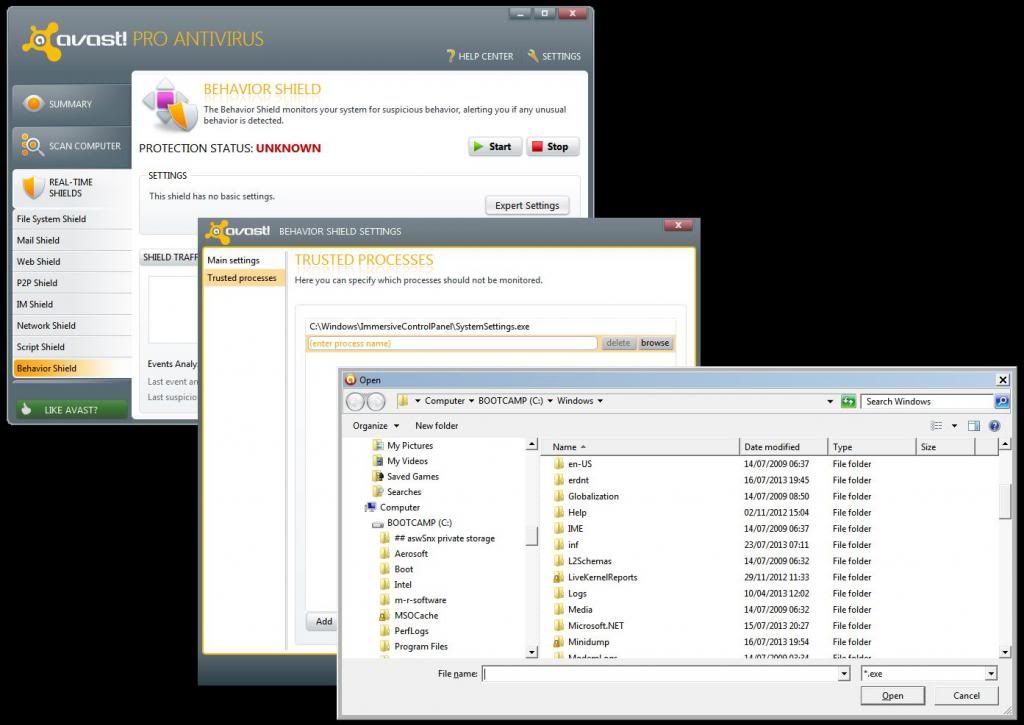Click the green Start play icon
Image resolution: width=1024 pixels, height=725 pixels.
pyautogui.click(x=479, y=147)
